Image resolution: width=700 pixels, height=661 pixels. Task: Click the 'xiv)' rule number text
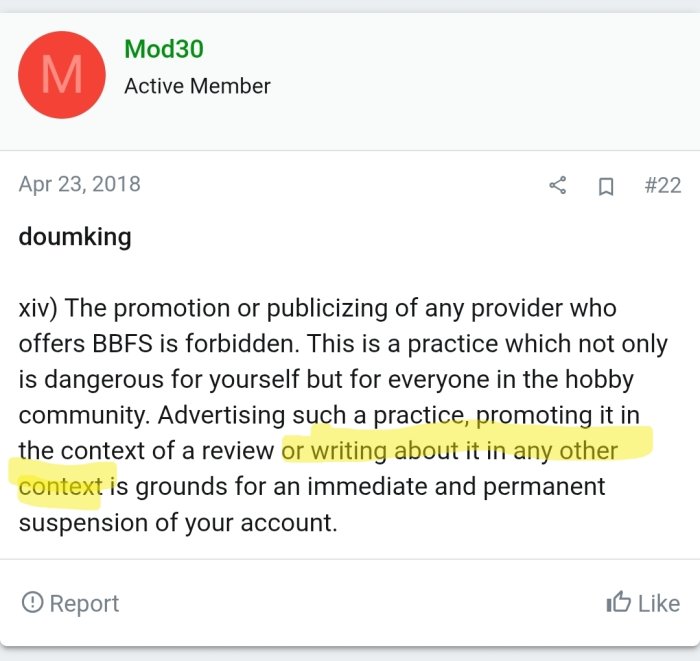[x=39, y=308]
